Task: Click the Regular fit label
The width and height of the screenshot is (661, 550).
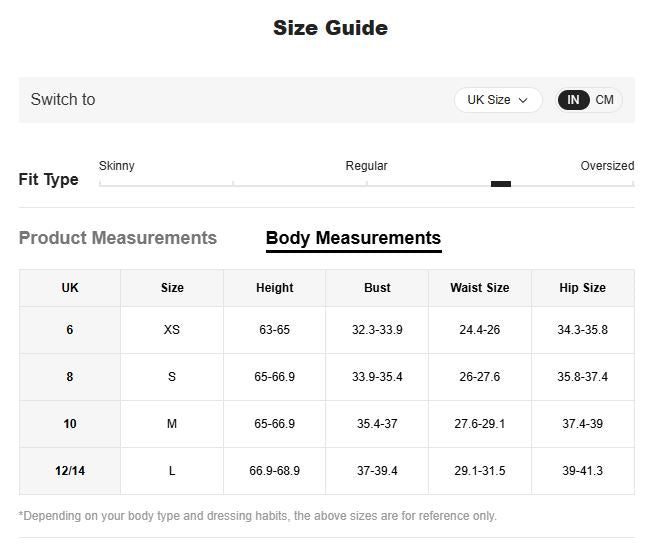Action: [366, 166]
